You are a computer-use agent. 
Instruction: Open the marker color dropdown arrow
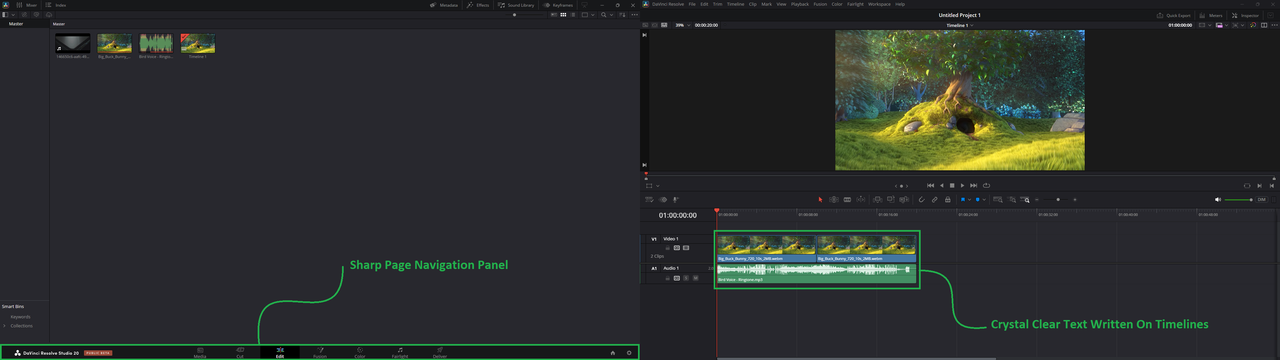coord(984,199)
